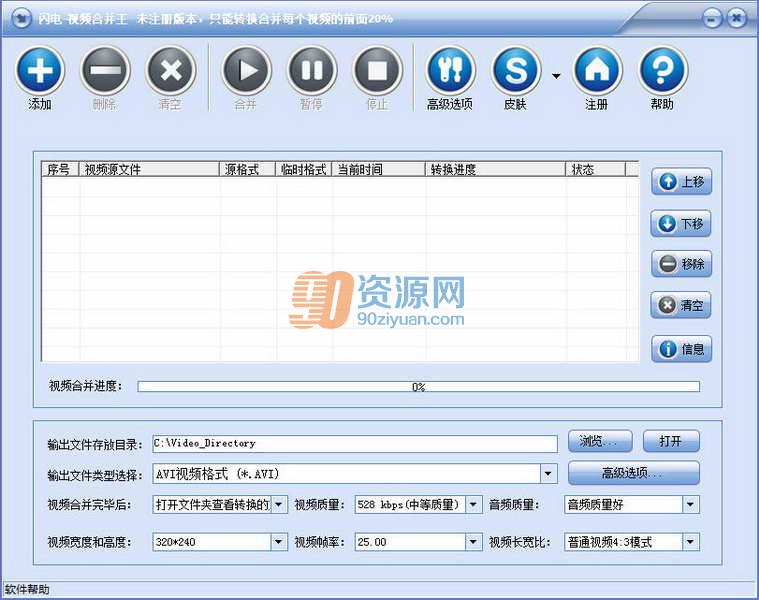759x600 pixels.
Task: Click the 序号 column header
Action: tap(60, 169)
